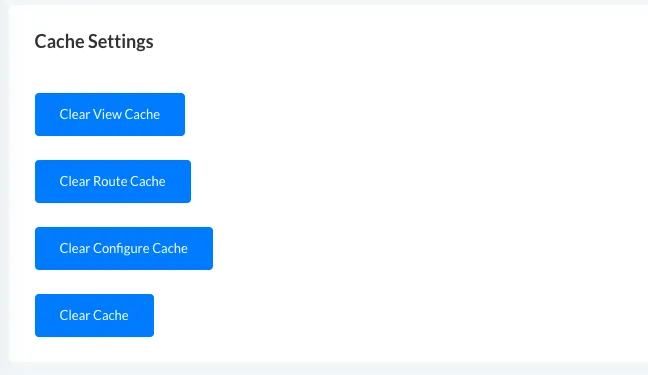
Task: Click the Clear Configure Cache button
Action: point(124,248)
